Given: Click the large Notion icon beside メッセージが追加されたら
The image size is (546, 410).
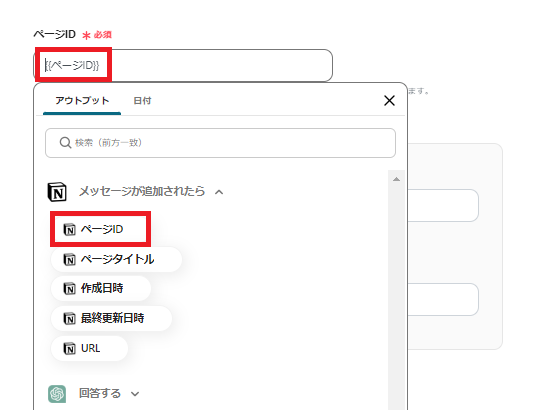Looking at the screenshot, I should click(57, 192).
